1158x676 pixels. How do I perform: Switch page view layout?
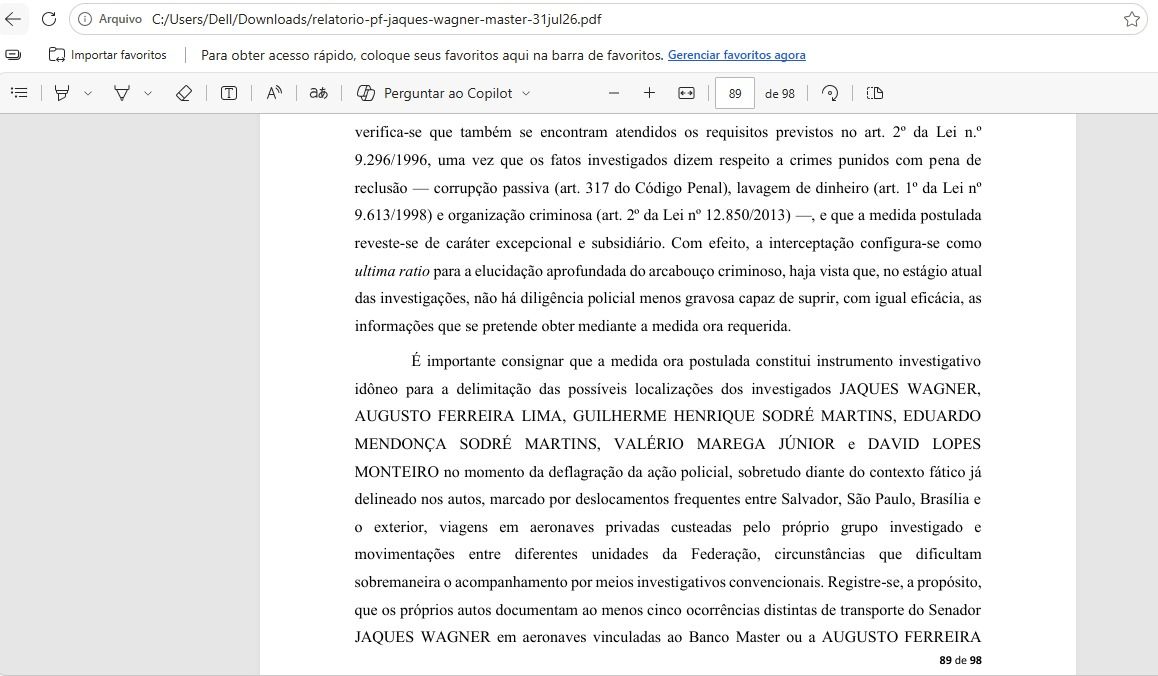click(x=874, y=93)
